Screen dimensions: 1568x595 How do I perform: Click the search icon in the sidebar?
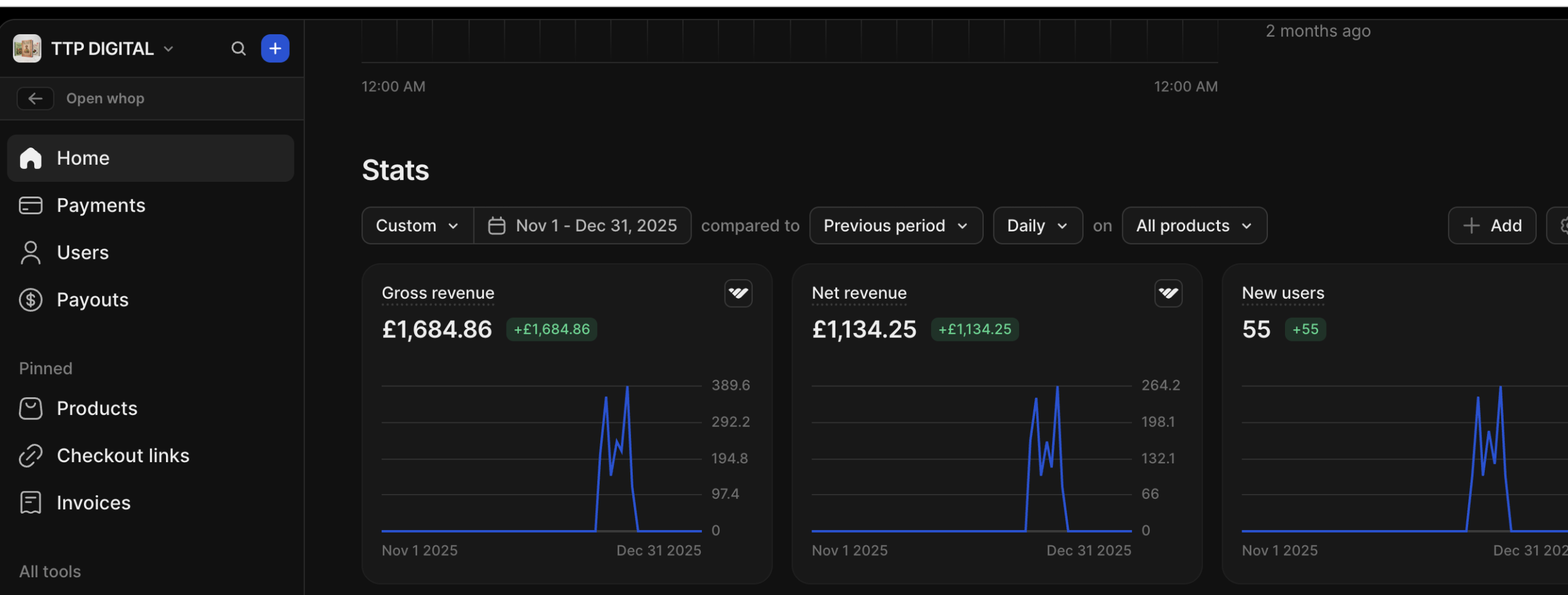239,48
